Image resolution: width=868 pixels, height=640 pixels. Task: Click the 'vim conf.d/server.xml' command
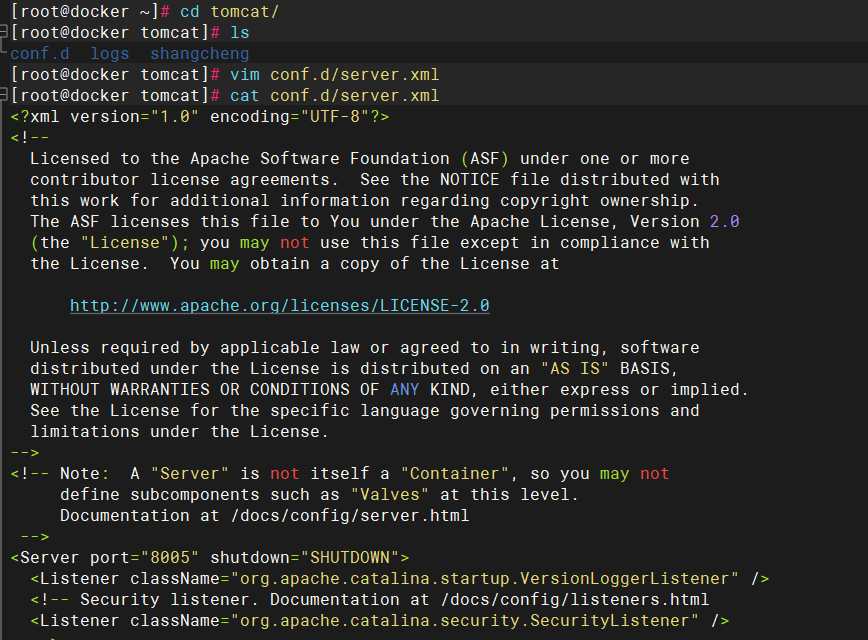(x=334, y=74)
